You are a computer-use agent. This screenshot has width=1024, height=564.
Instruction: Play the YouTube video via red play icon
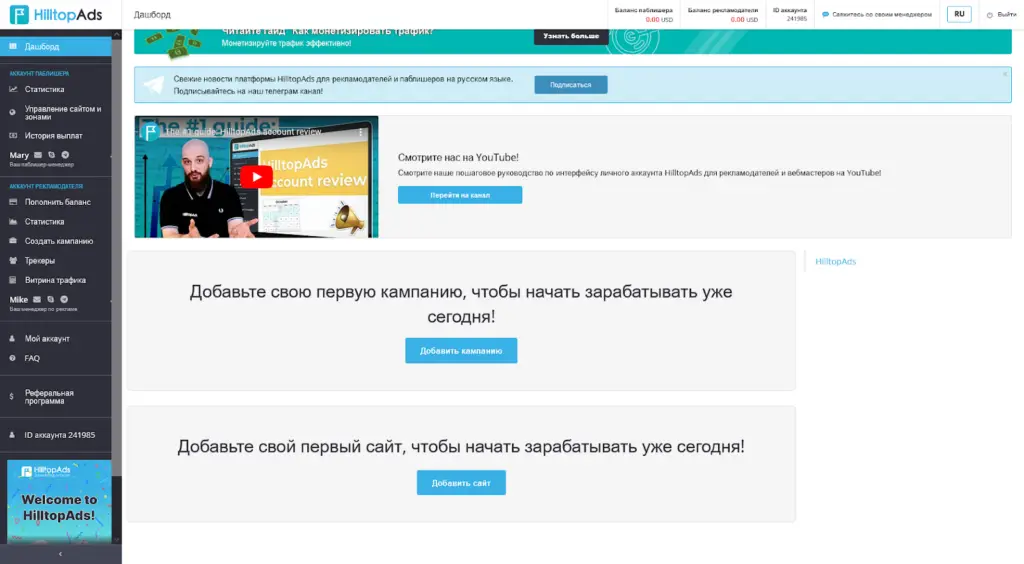click(256, 177)
